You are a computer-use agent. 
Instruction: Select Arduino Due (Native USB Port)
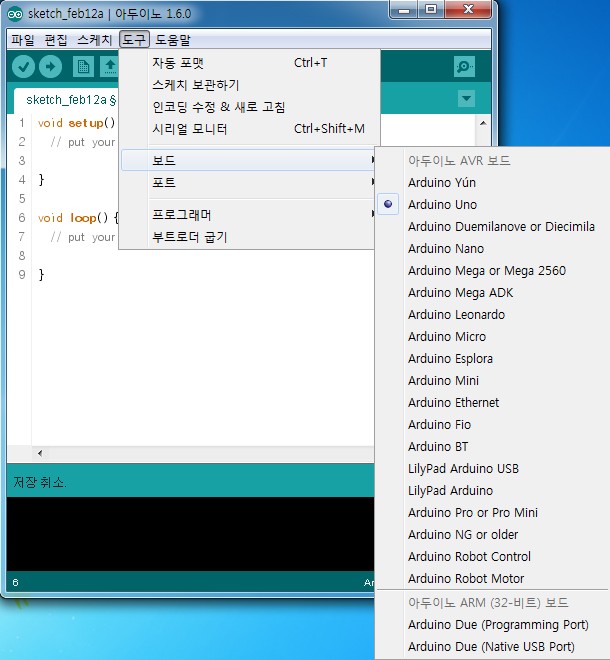coord(491,647)
